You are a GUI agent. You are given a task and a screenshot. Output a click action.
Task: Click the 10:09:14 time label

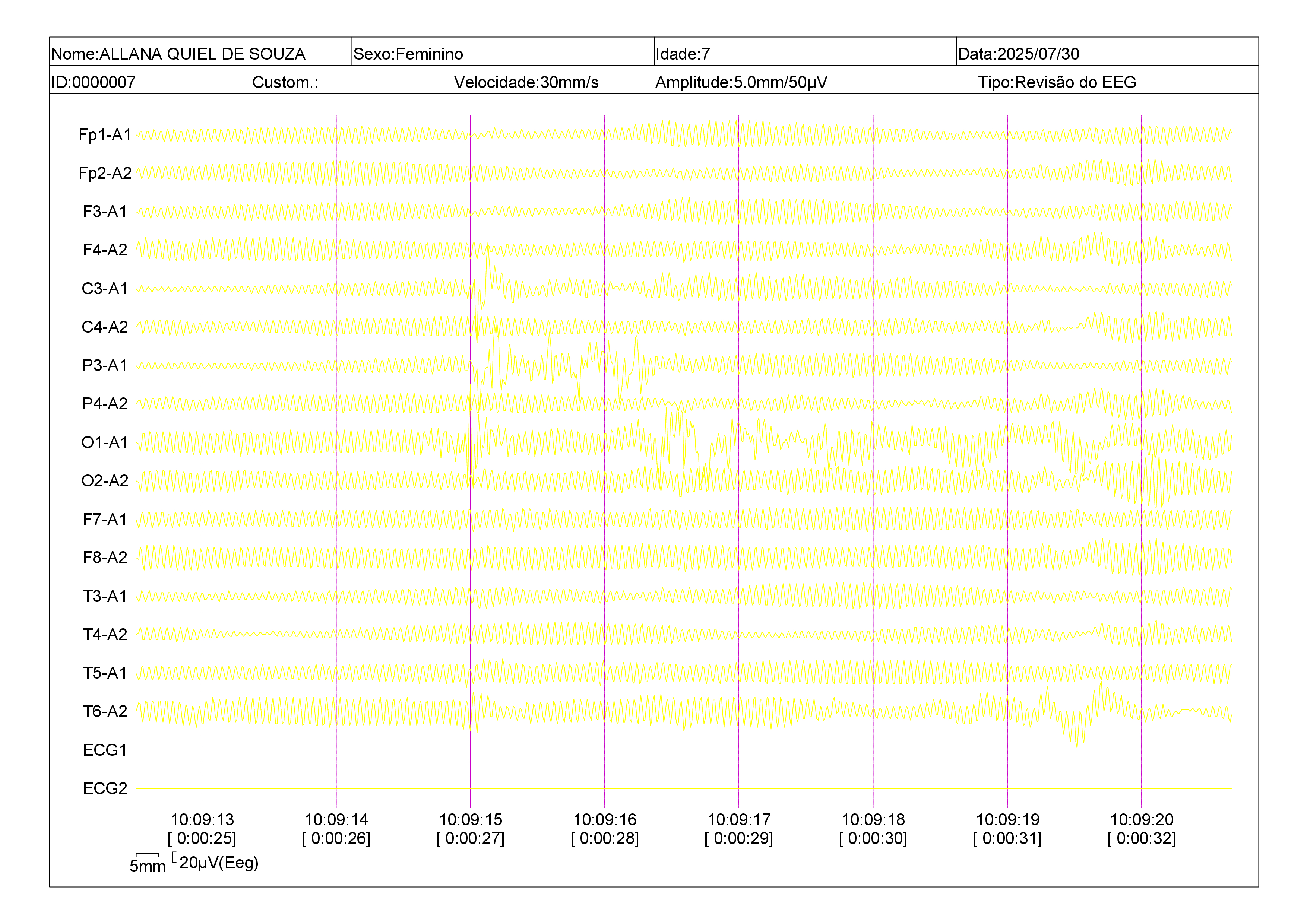[336, 820]
